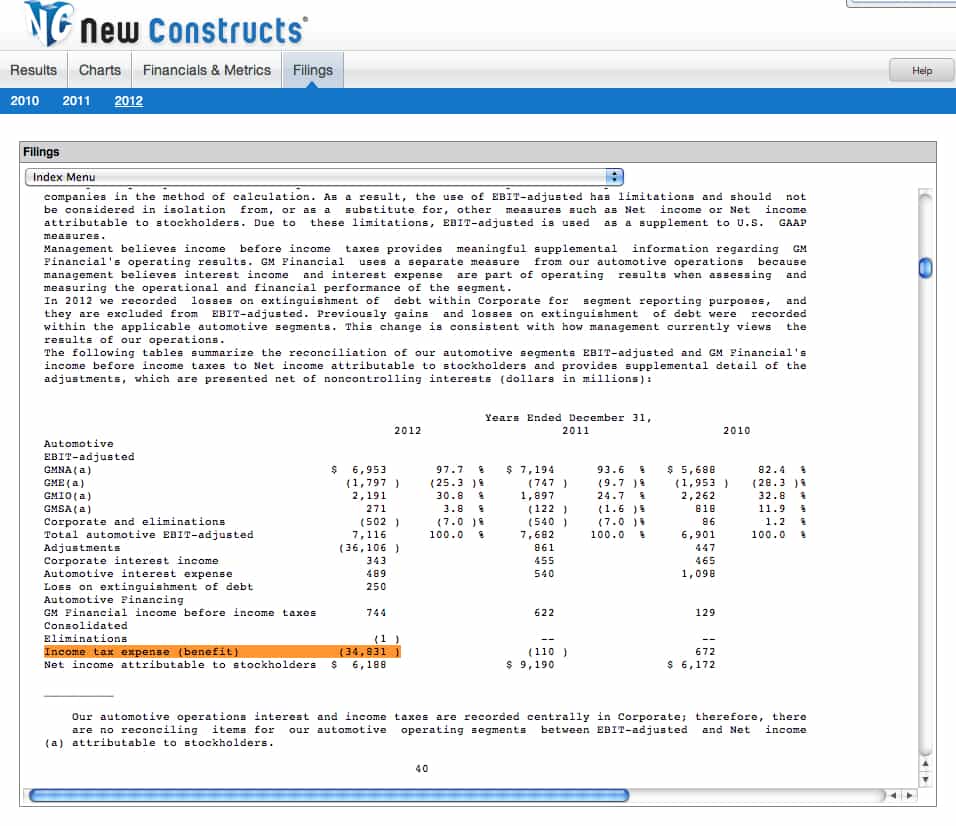Click Corporate interest income label
Image resolution: width=956 pixels, height=826 pixels.
(131, 560)
